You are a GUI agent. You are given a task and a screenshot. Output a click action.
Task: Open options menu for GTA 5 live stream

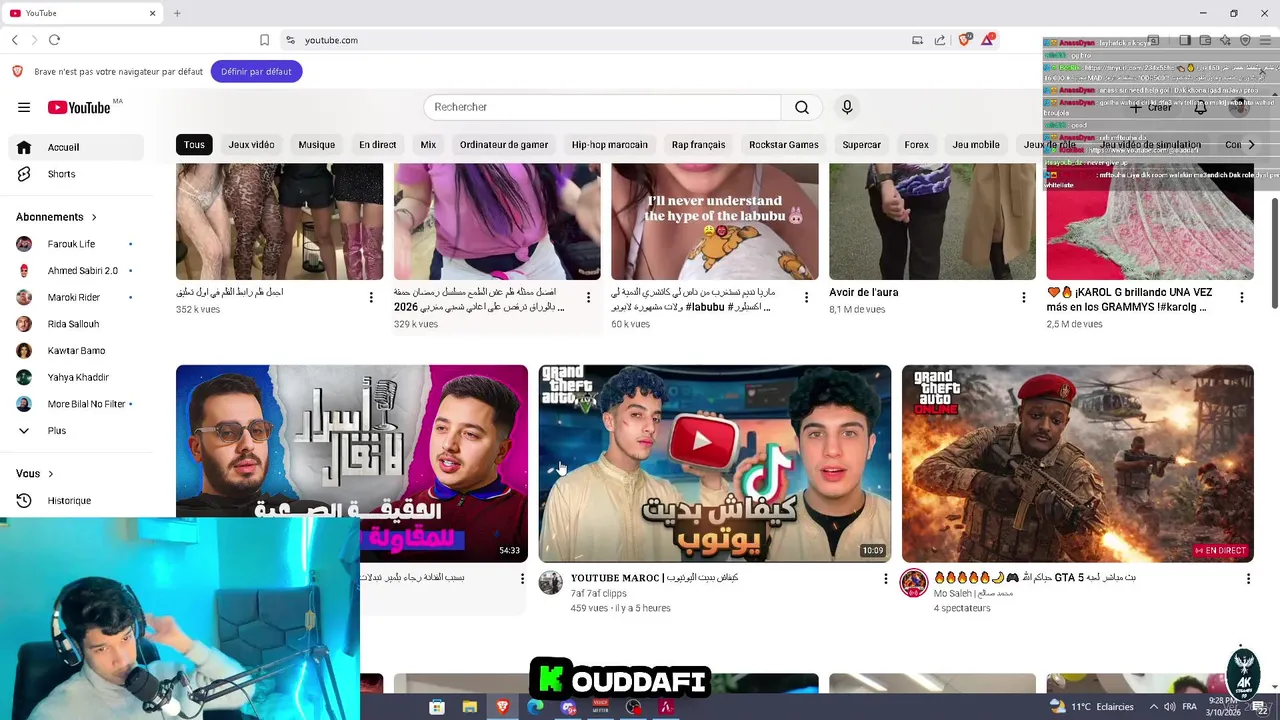[x=1248, y=578]
